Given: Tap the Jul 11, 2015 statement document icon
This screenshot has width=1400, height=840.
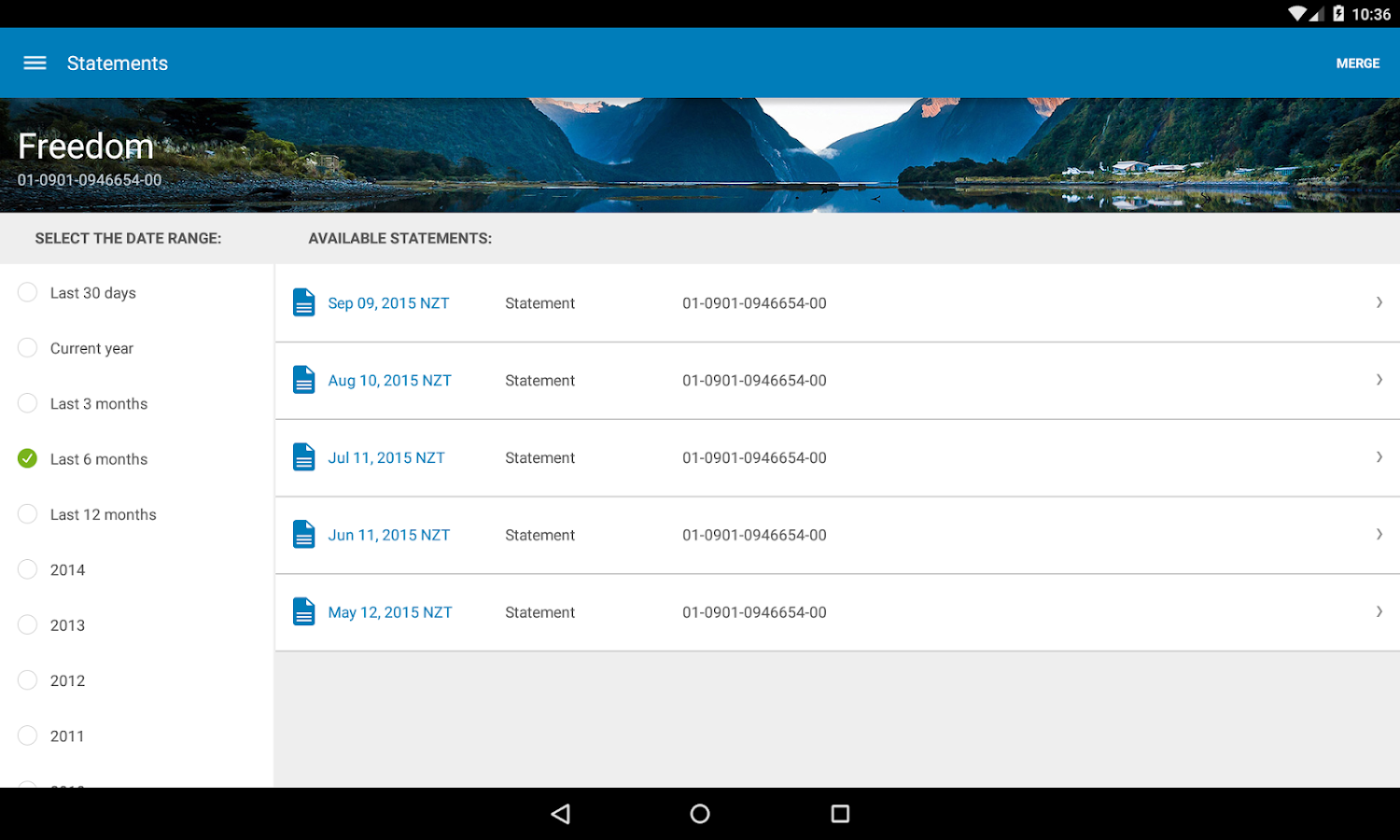Looking at the screenshot, I should (x=304, y=457).
